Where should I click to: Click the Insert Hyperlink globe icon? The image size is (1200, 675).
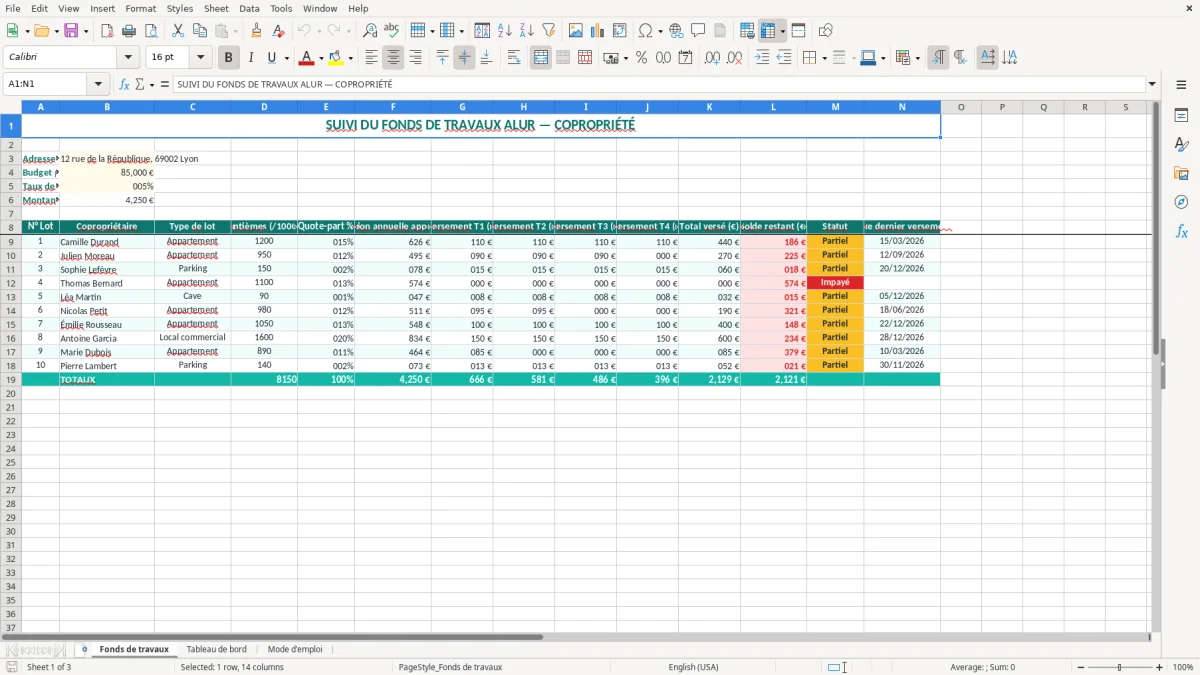tap(676, 31)
